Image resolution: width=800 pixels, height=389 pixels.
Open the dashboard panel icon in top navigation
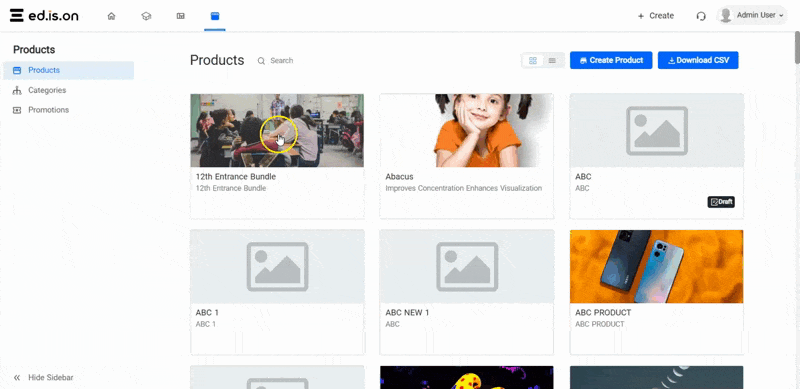pos(181,16)
